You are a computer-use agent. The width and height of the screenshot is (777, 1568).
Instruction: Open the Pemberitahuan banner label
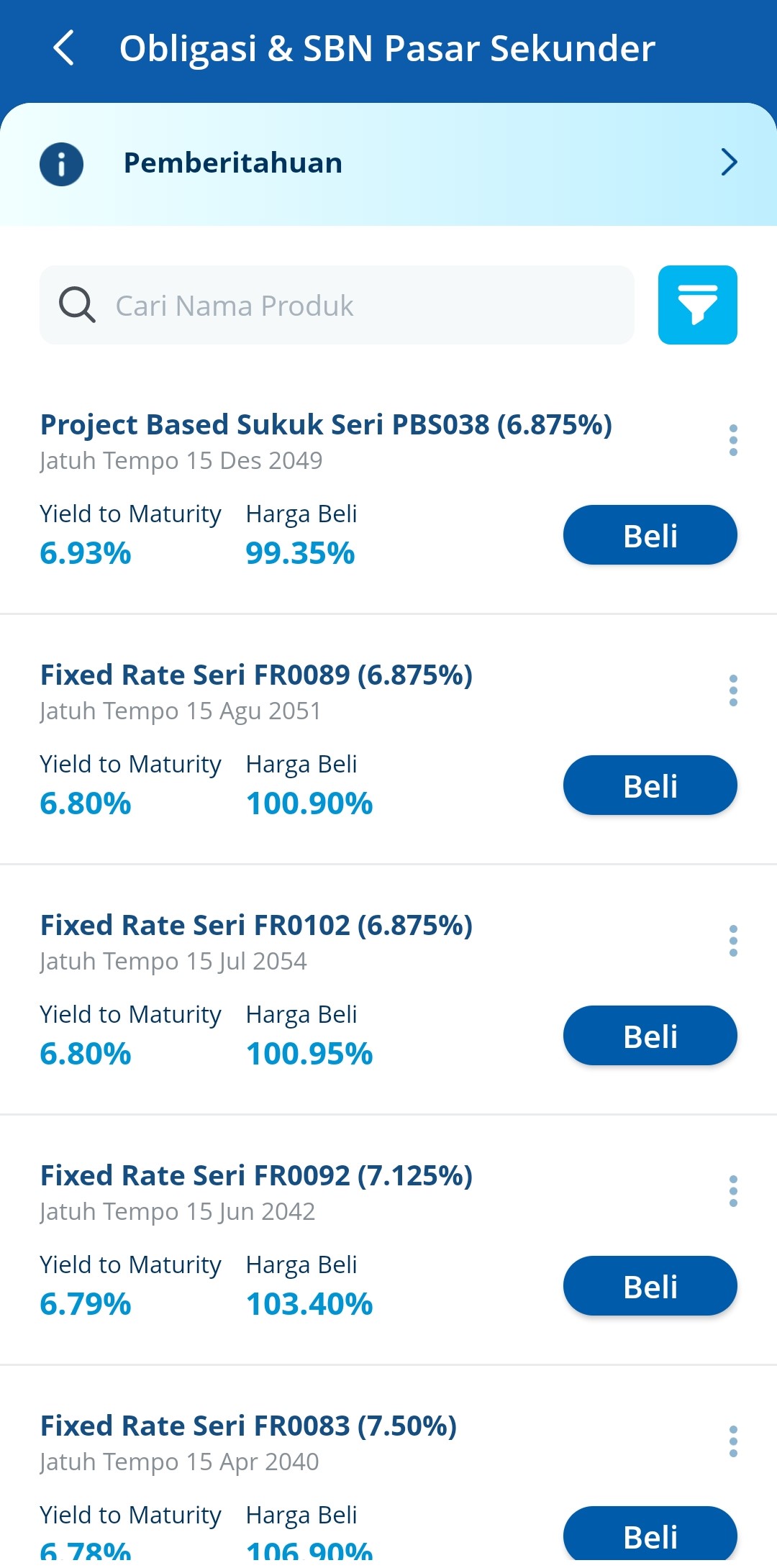tap(232, 163)
